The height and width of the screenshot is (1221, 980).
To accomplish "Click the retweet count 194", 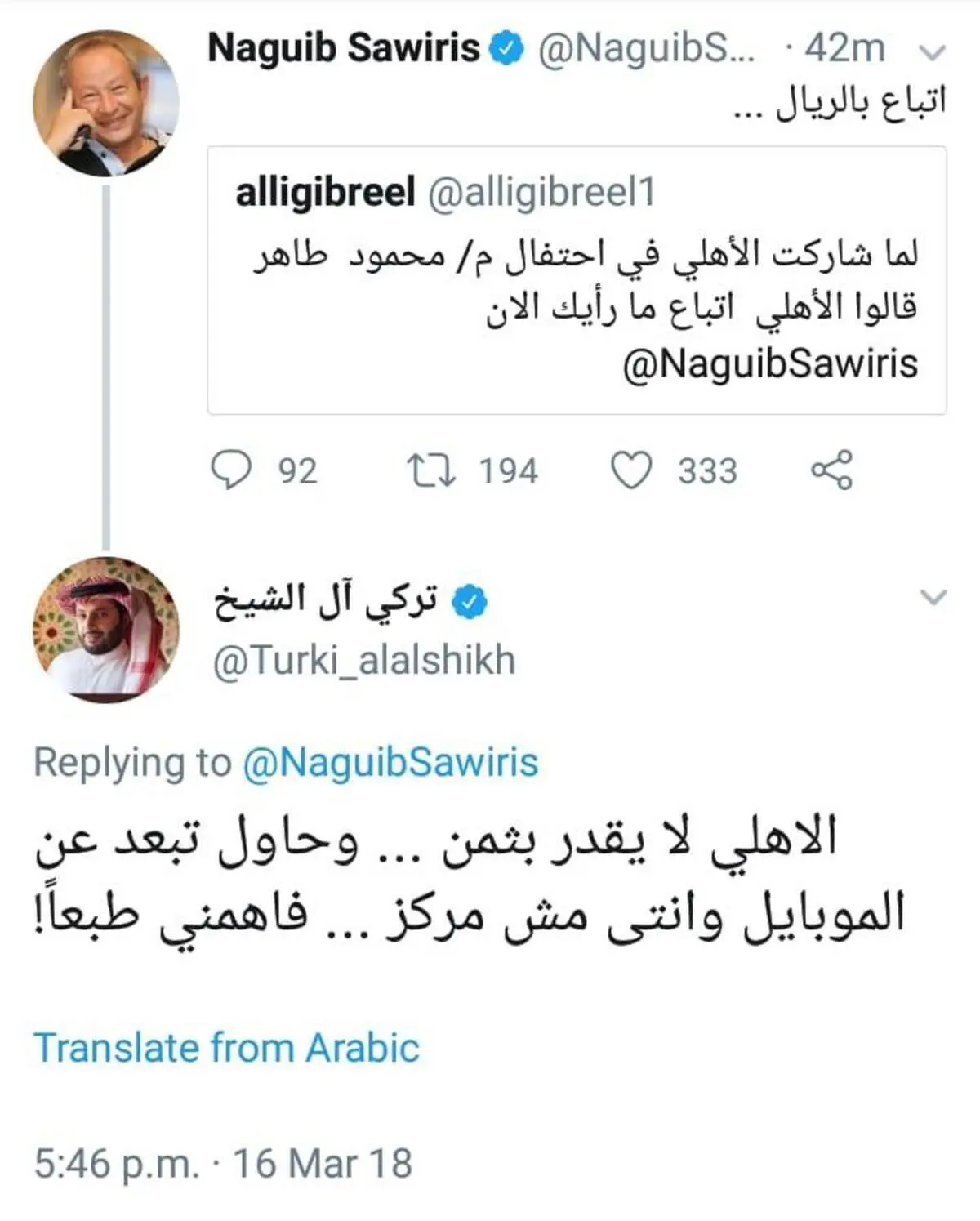I will point(508,472).
